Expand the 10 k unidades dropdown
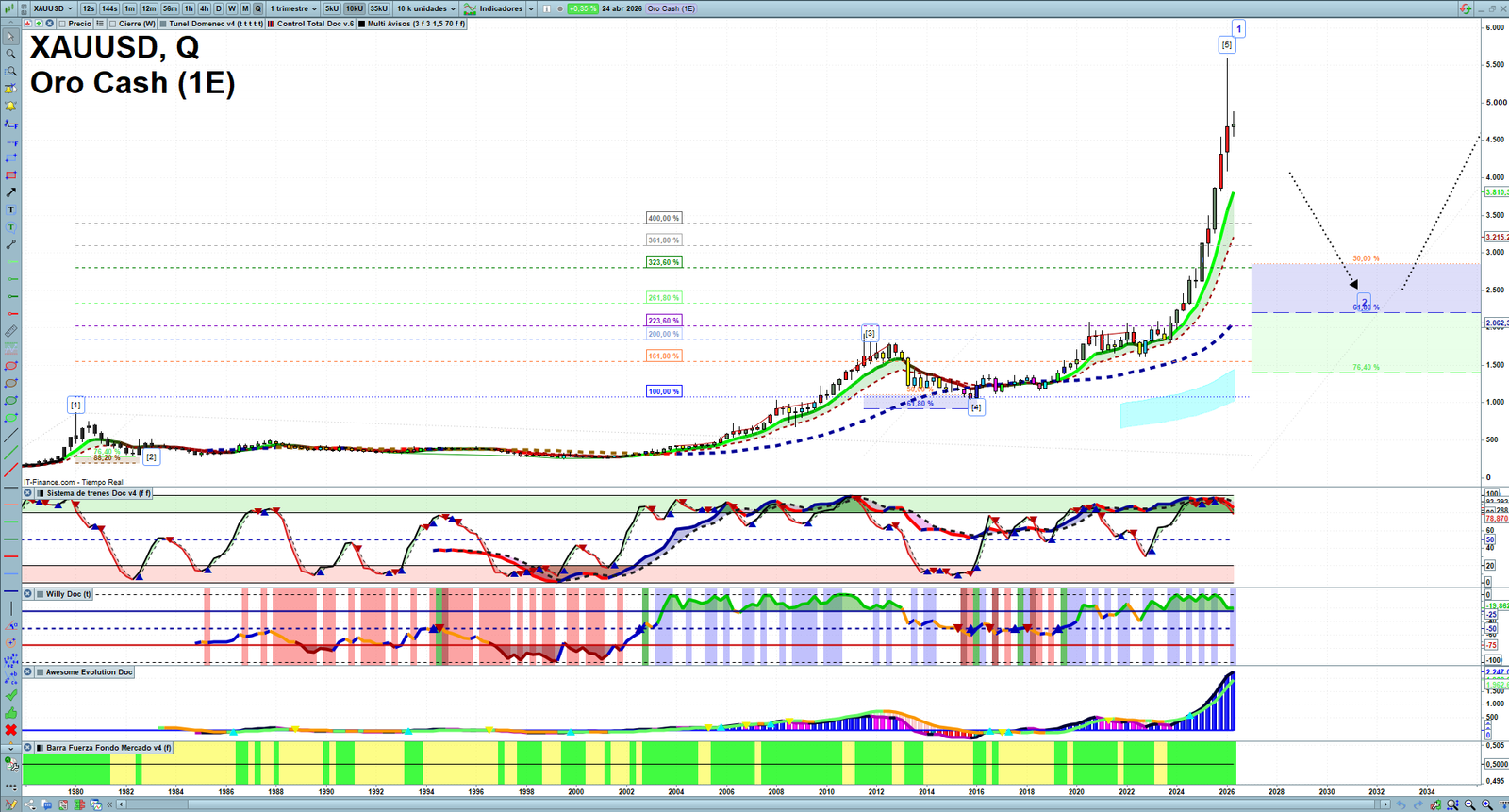Screen dimensions: 1509x812 click(x=425, y=8)
